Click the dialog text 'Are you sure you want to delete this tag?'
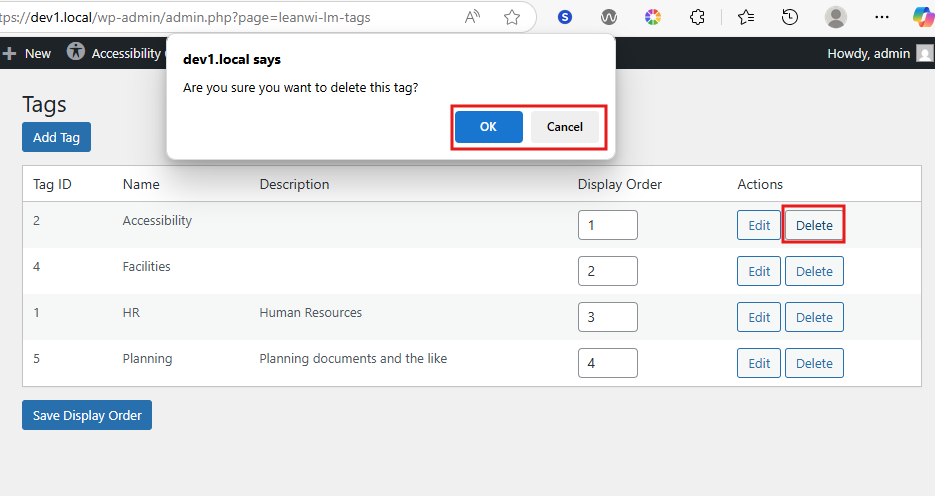Image resolution: width=935 pixels, height=496 pixels. [x=301, y=88]
